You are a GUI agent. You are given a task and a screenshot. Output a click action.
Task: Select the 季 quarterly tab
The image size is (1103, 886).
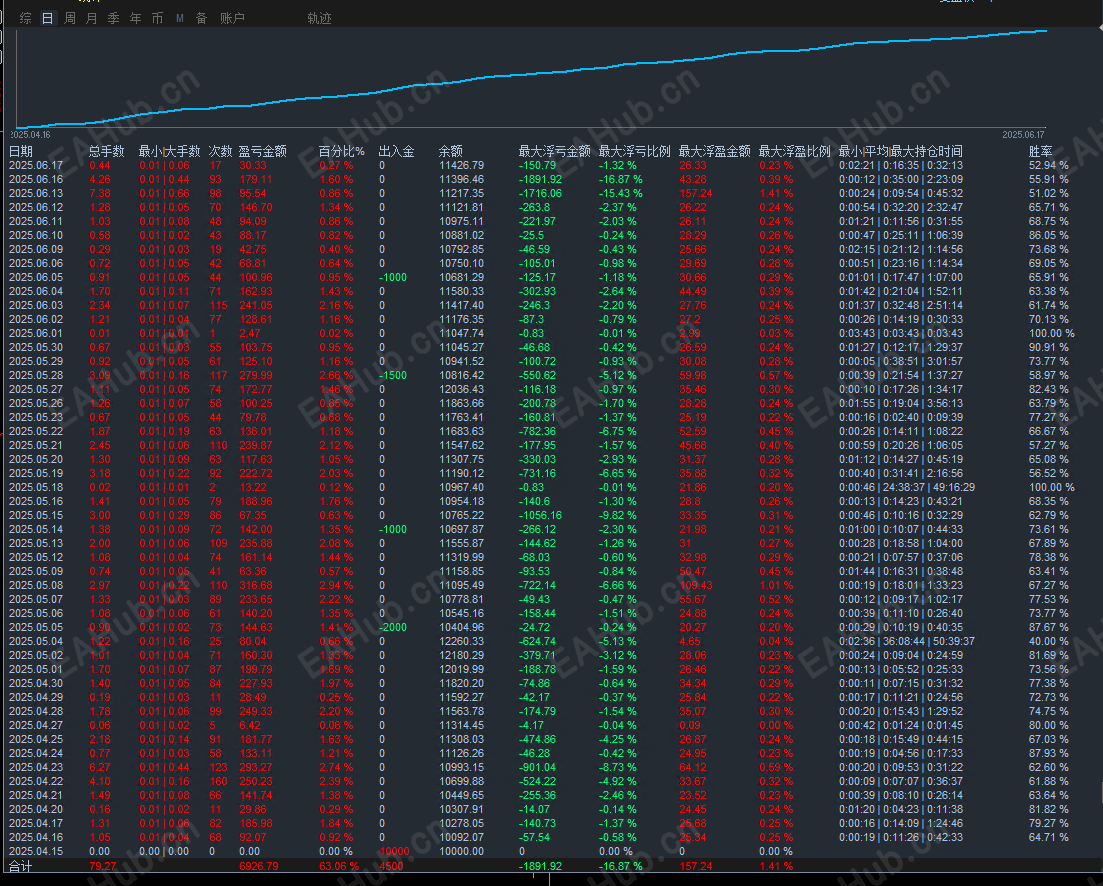point(113,18)
